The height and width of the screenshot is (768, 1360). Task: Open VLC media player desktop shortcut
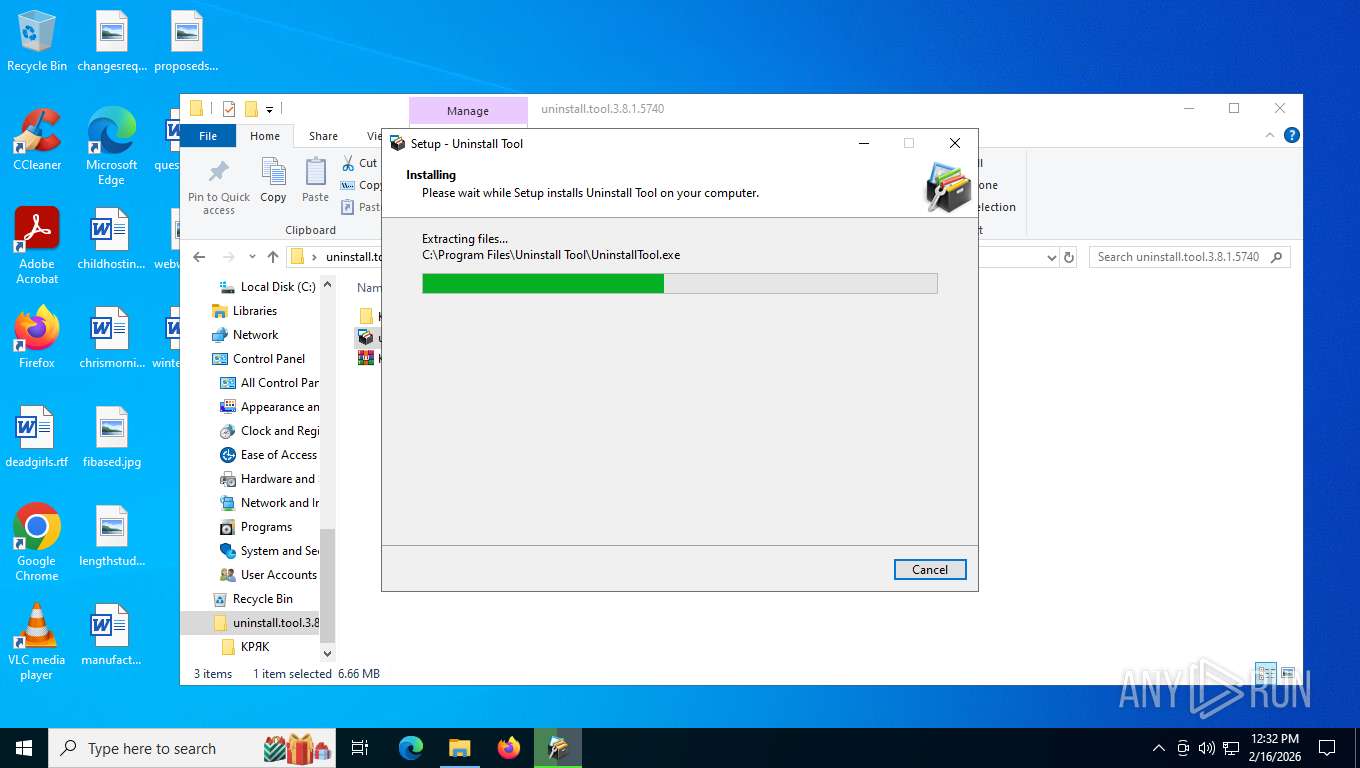(37, 642)
